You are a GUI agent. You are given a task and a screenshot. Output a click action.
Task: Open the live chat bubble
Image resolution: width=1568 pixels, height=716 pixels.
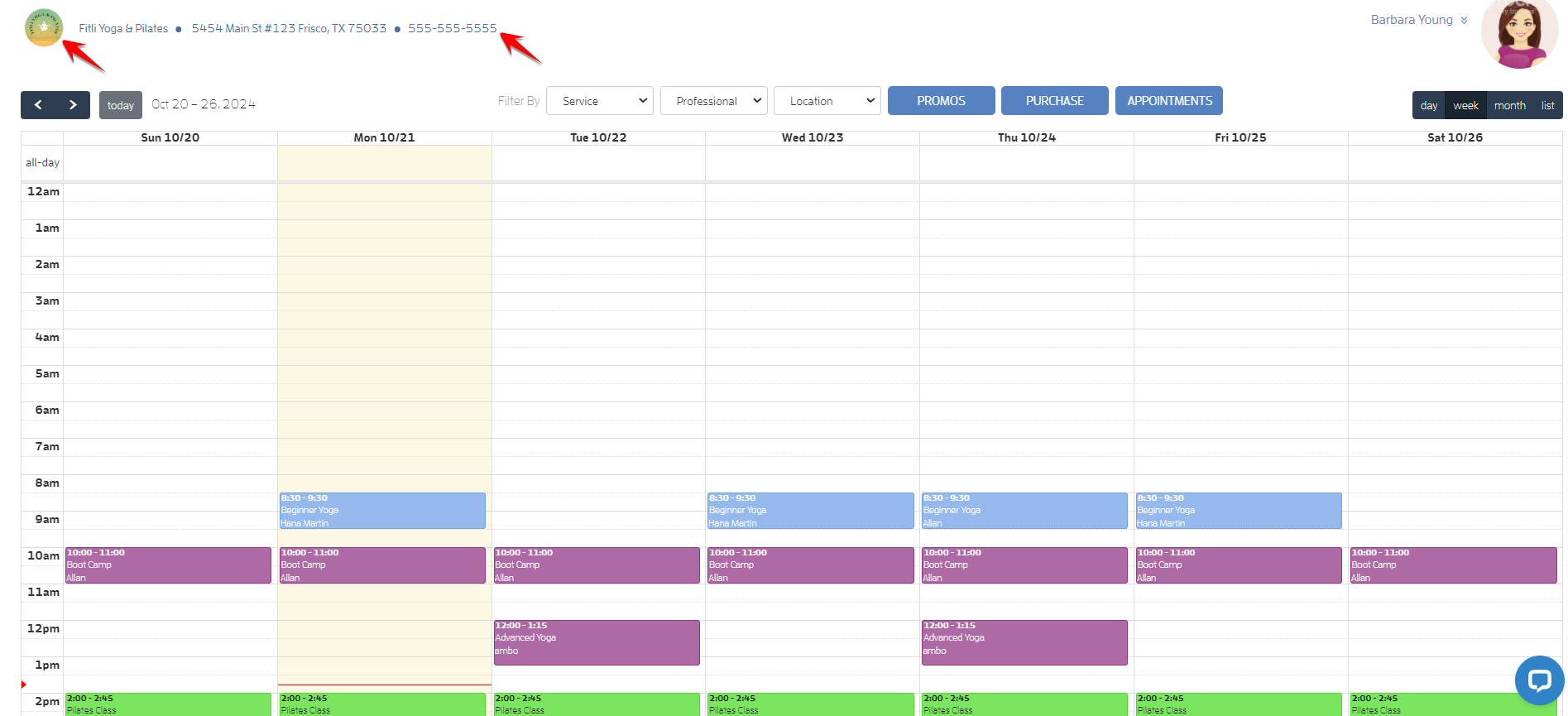1539,680
